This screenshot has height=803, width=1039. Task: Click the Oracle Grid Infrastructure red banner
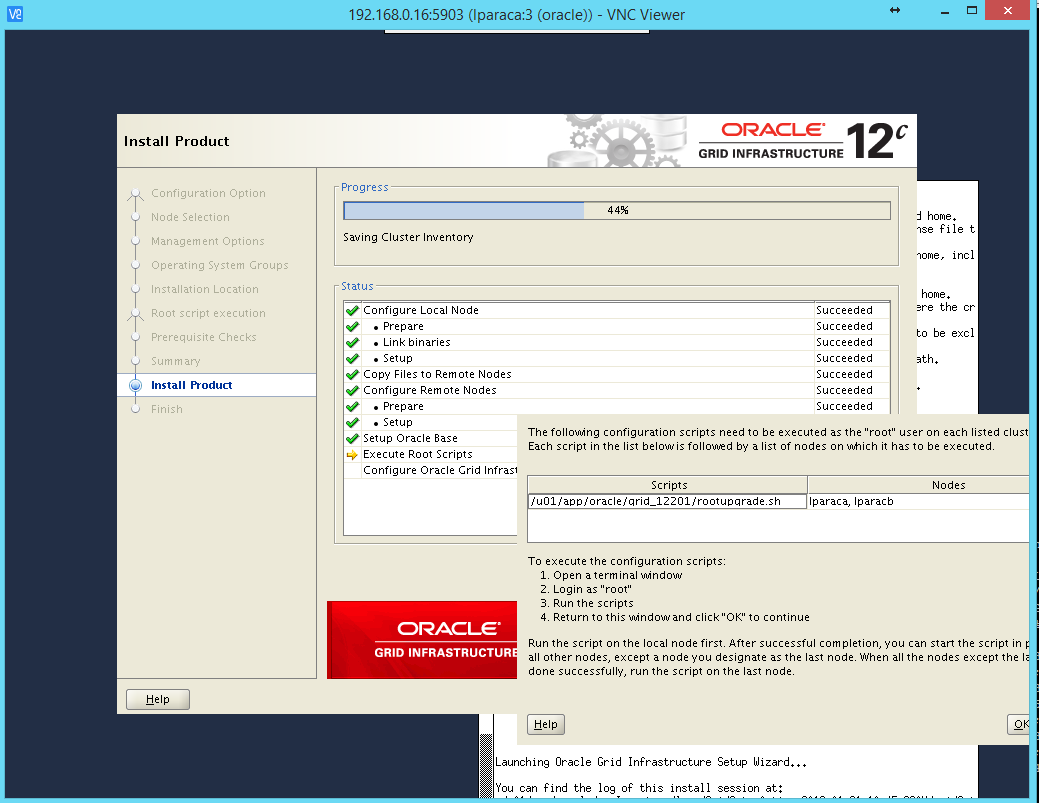click(422, 640)
